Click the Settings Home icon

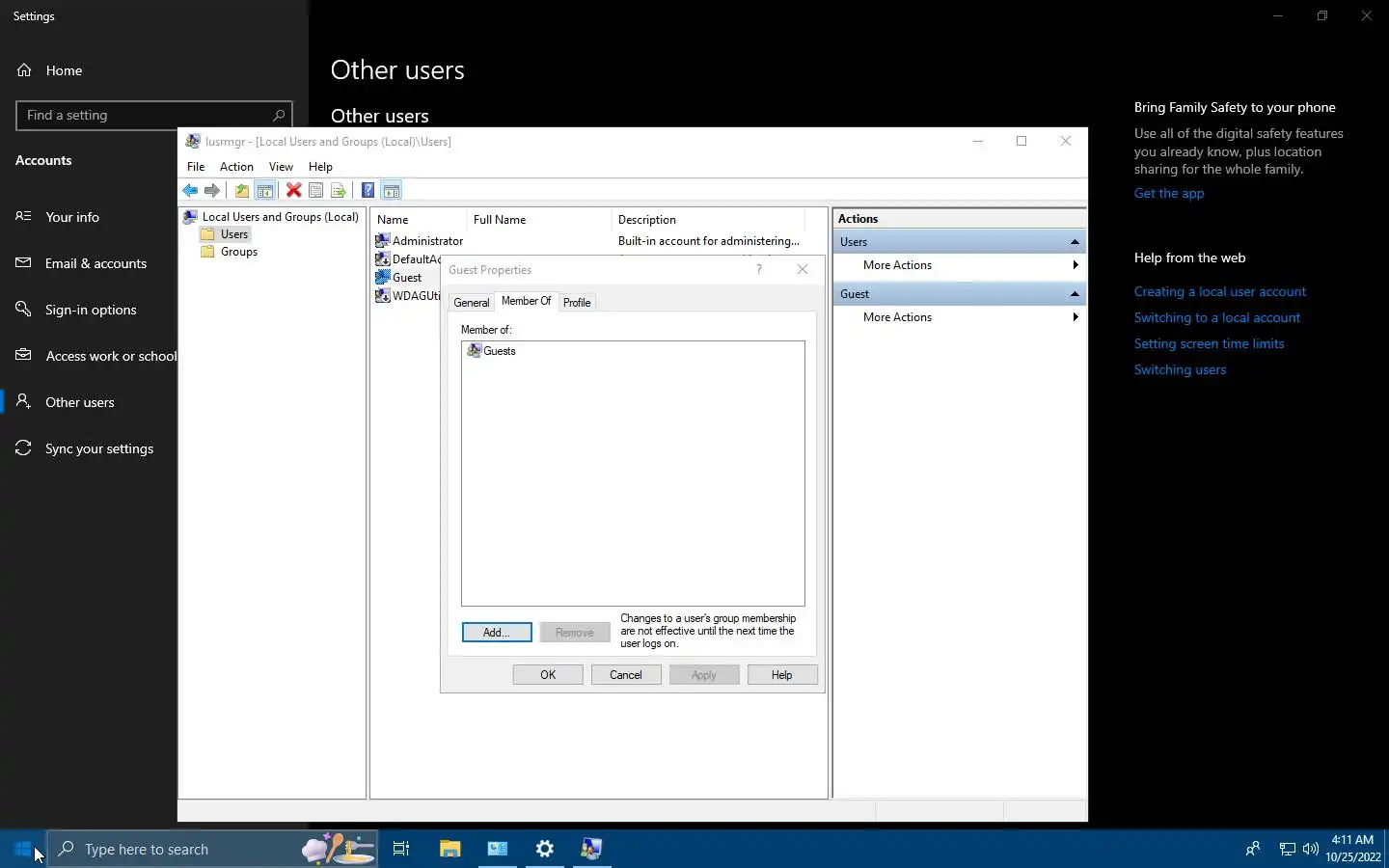click(x=24, y=70)
